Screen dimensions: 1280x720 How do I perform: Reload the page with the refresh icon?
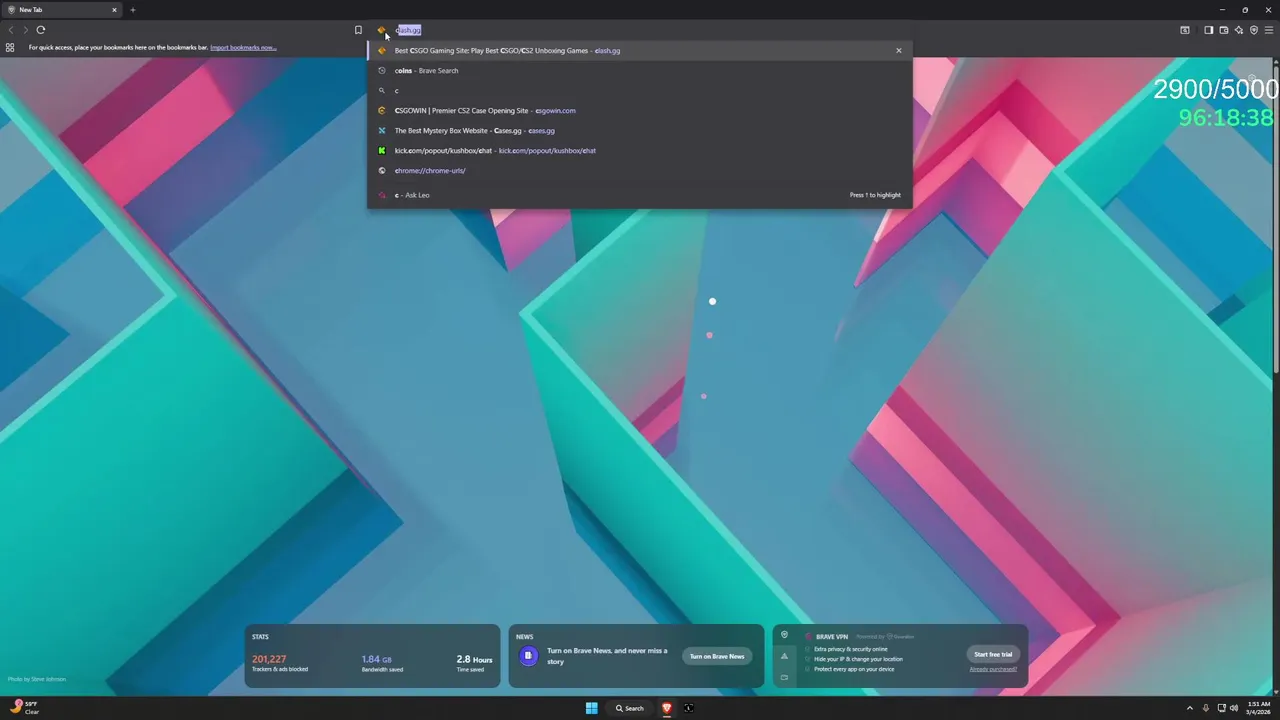(41, 30)
